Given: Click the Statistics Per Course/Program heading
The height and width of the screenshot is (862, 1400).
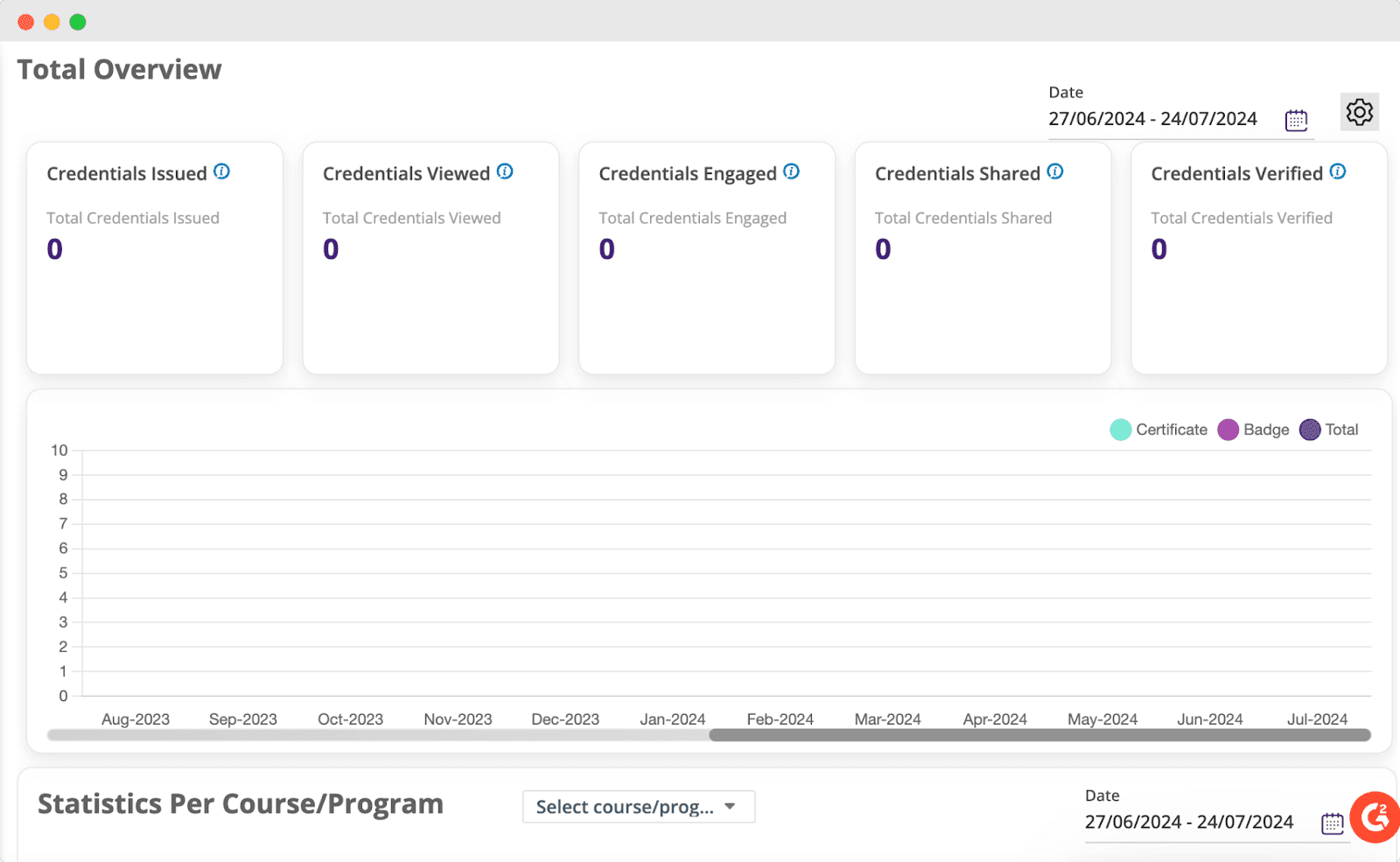Looking at the screenshot, I should click(241, 803).
